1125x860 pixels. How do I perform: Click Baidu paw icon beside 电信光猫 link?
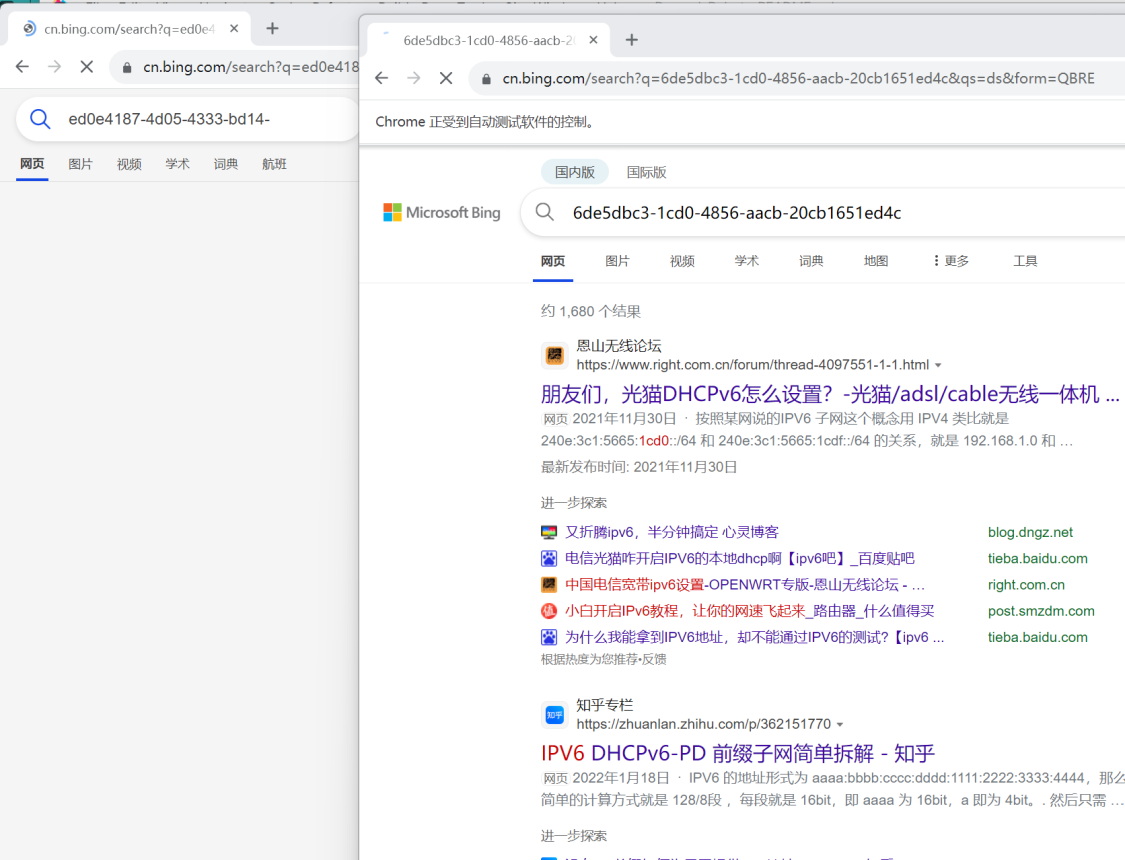click(x=549, y=559)
